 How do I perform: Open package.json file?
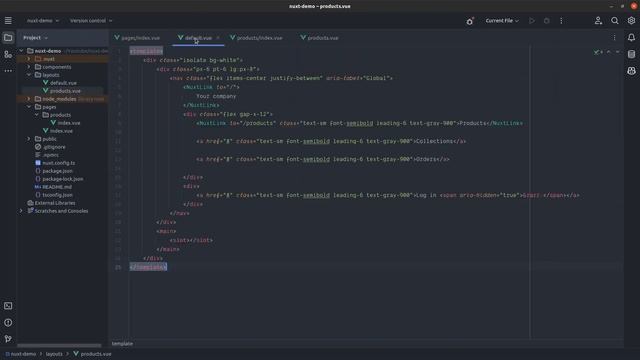58,171
